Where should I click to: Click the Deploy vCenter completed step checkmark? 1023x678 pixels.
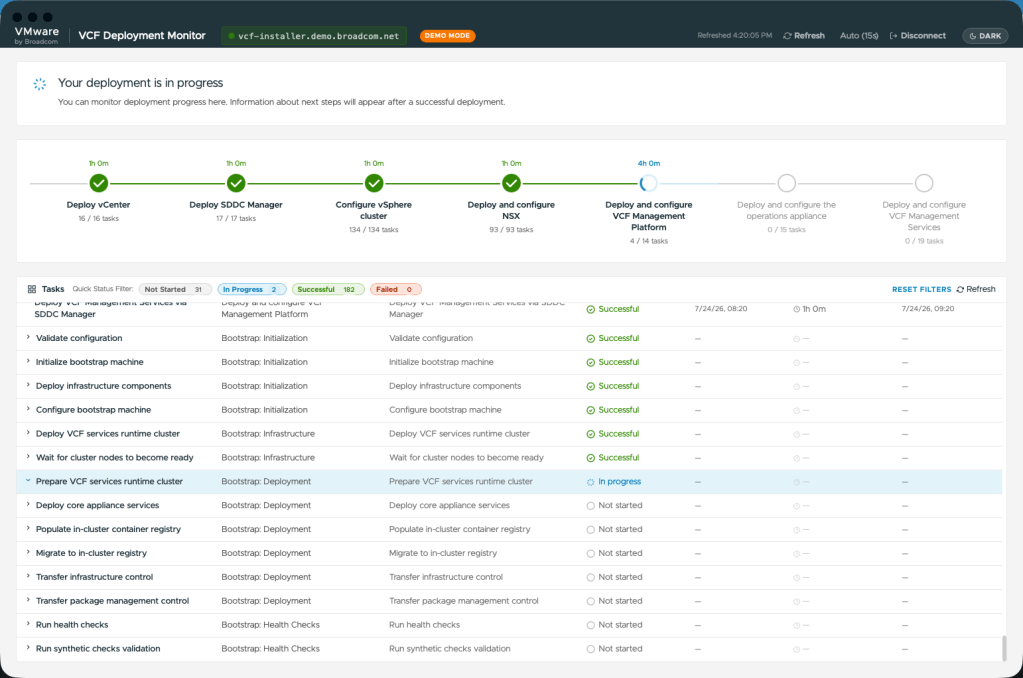coord(99,183)
